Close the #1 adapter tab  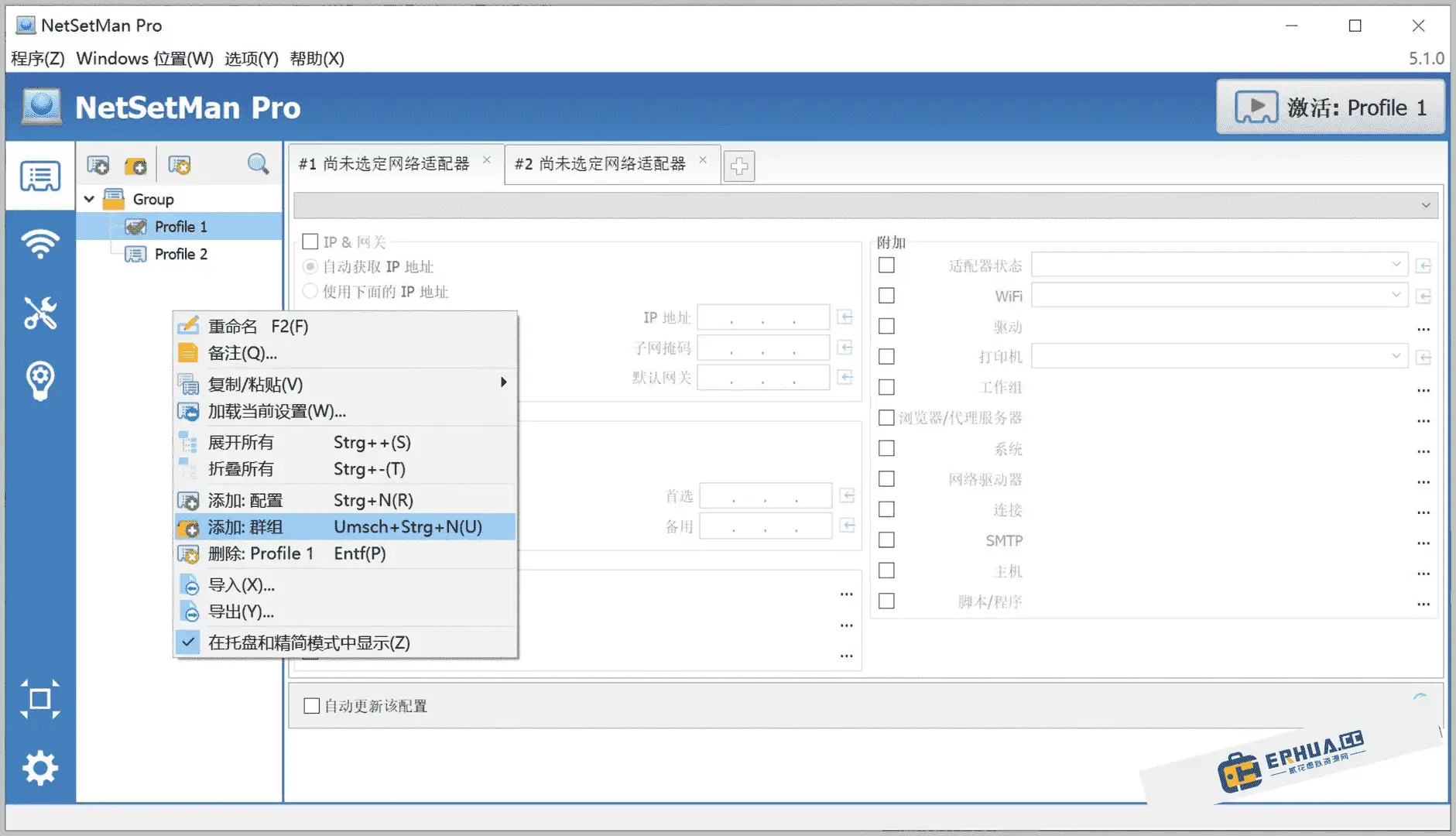487,160
